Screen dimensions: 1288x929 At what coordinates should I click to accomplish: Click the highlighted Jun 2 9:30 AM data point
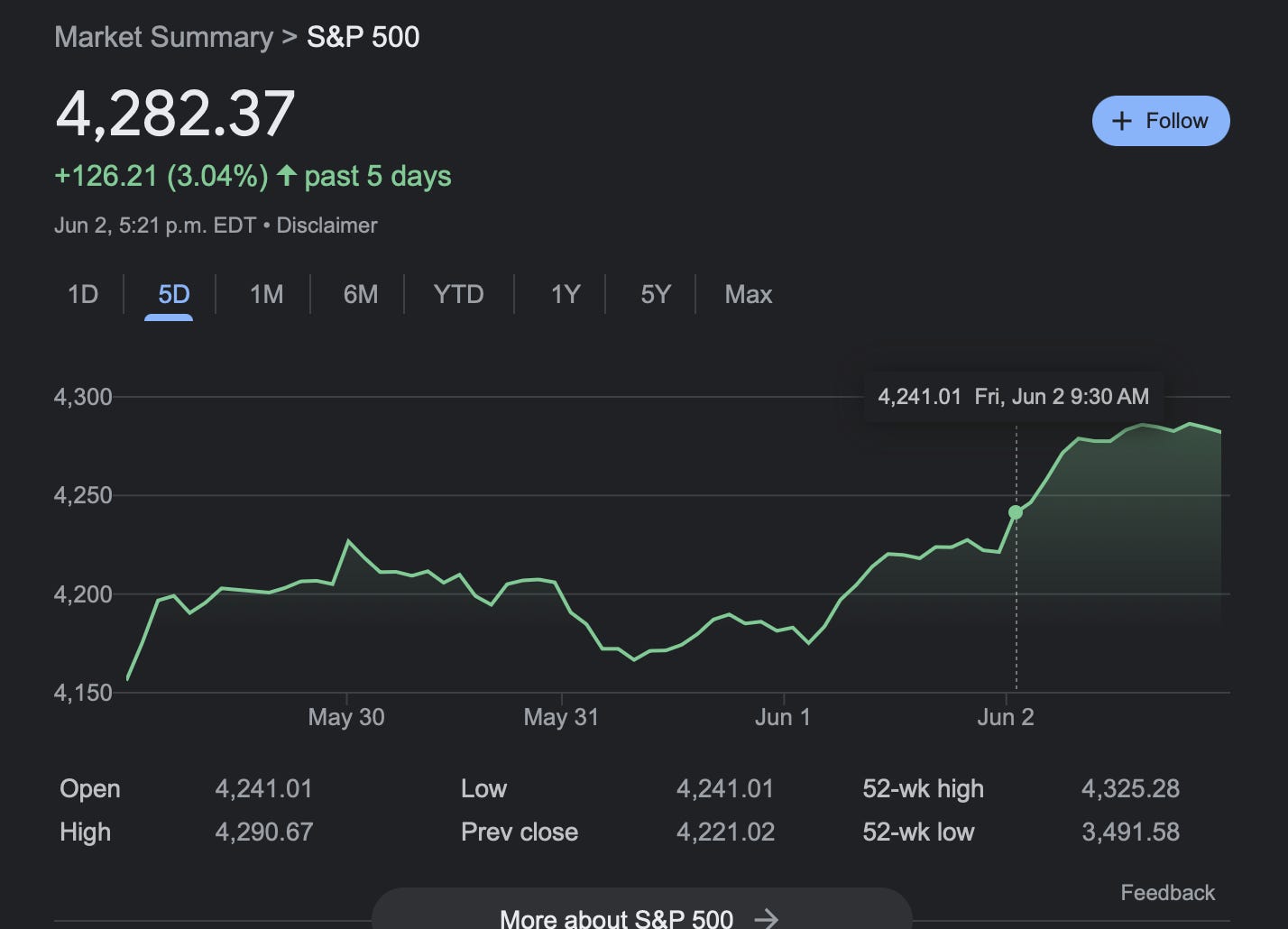(1016, 512)
